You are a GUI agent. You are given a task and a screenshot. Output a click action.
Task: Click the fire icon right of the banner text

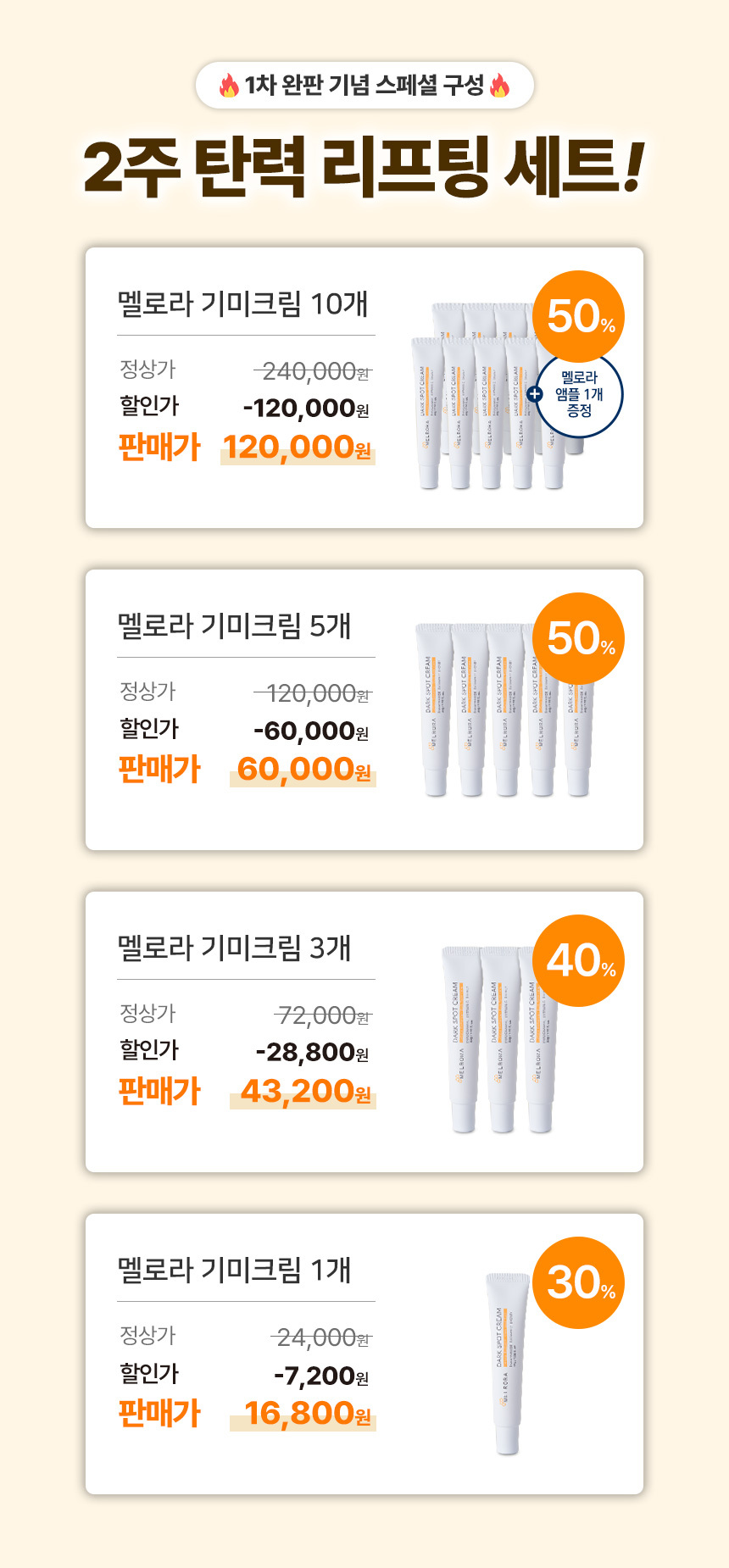click(499, 86)
